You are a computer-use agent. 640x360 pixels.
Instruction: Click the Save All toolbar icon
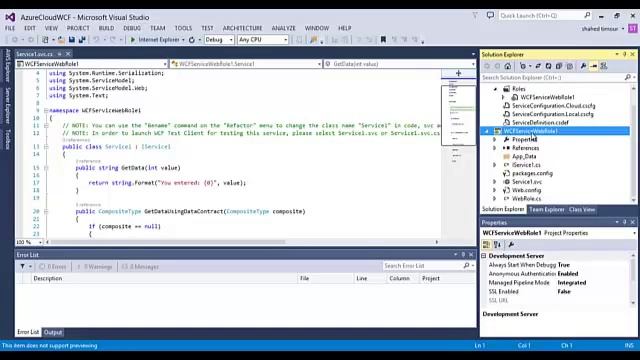tap(82, 40)
